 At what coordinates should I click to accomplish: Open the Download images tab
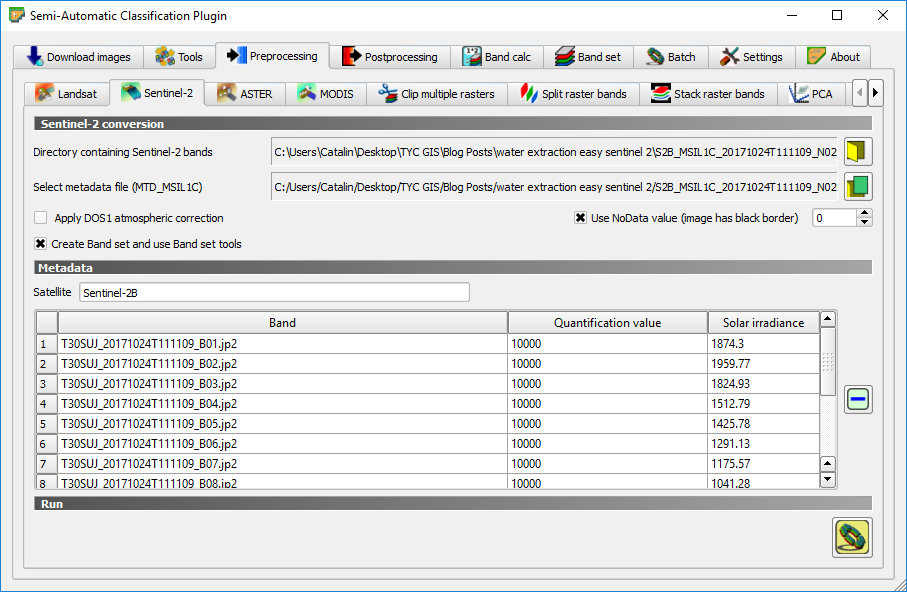click(x=78, y=57)
